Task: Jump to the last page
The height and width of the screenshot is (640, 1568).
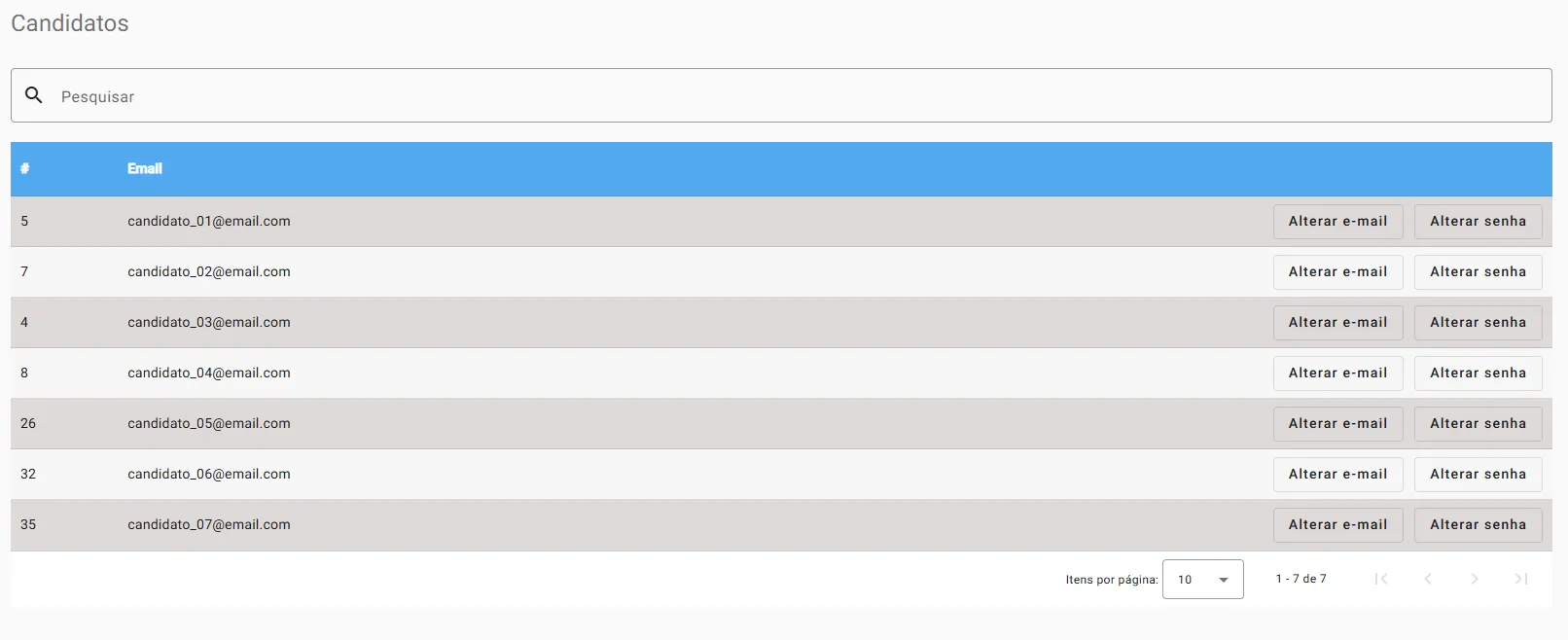Action: tap(1521, 579)
